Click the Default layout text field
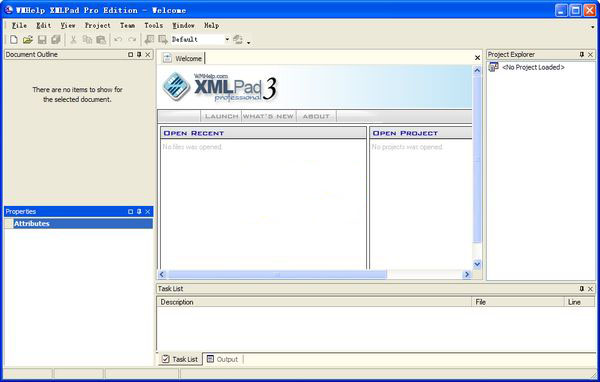The height and width of the screenshot is (382, 600). pyautogui.click(x=197, y=39)
